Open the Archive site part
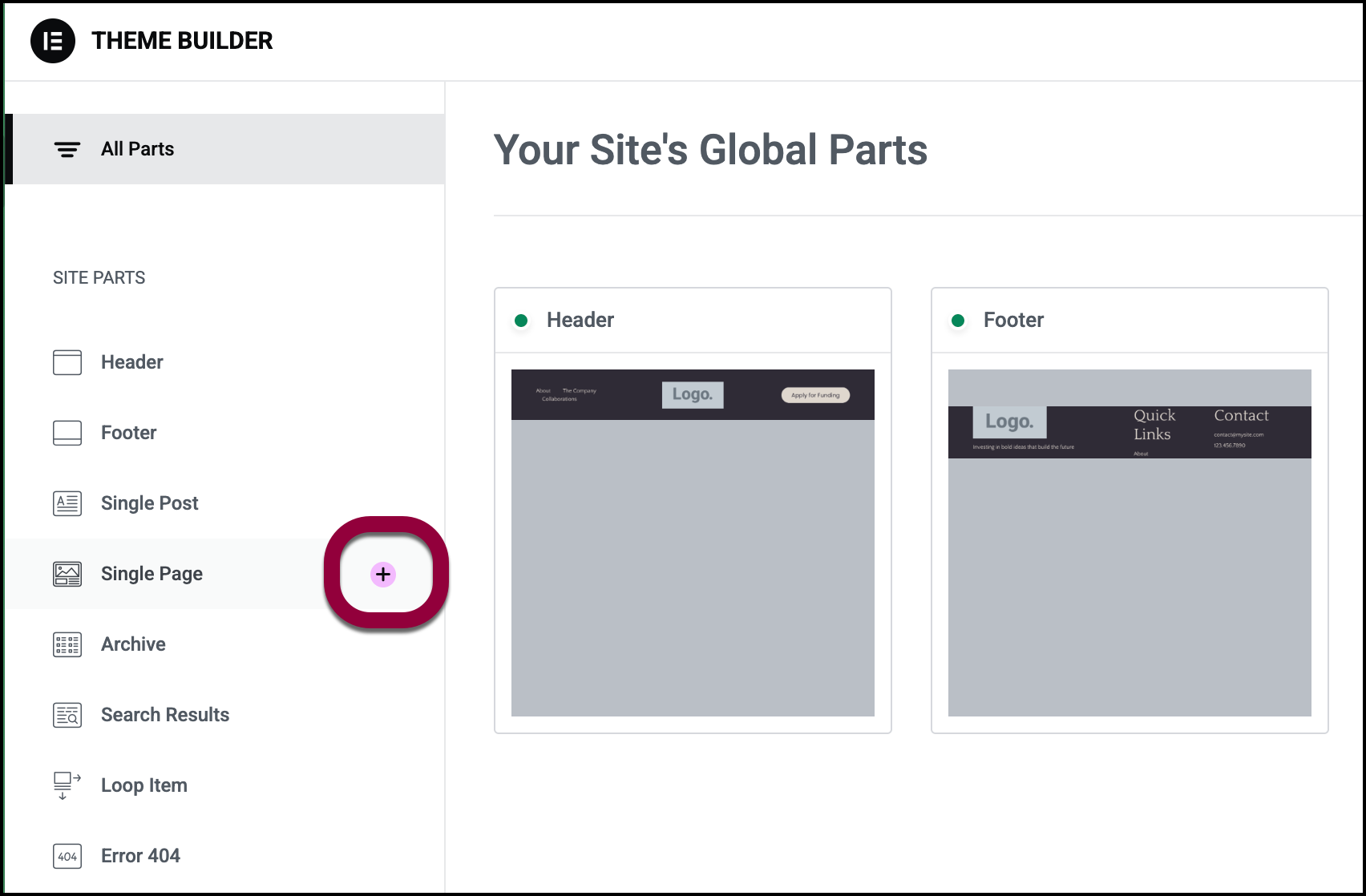The height and width of the screenshot is (896, 1366). coord(133,644)
